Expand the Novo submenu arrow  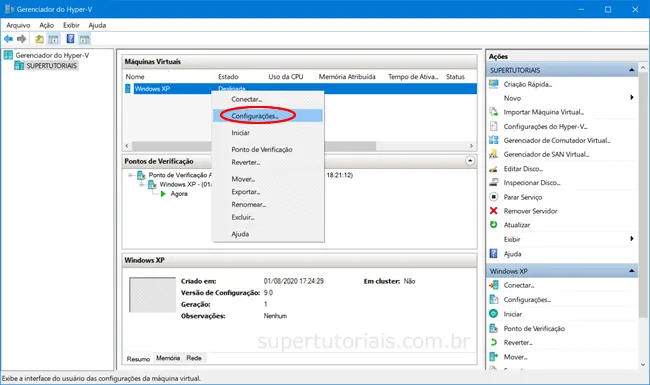tap(632, 97)
